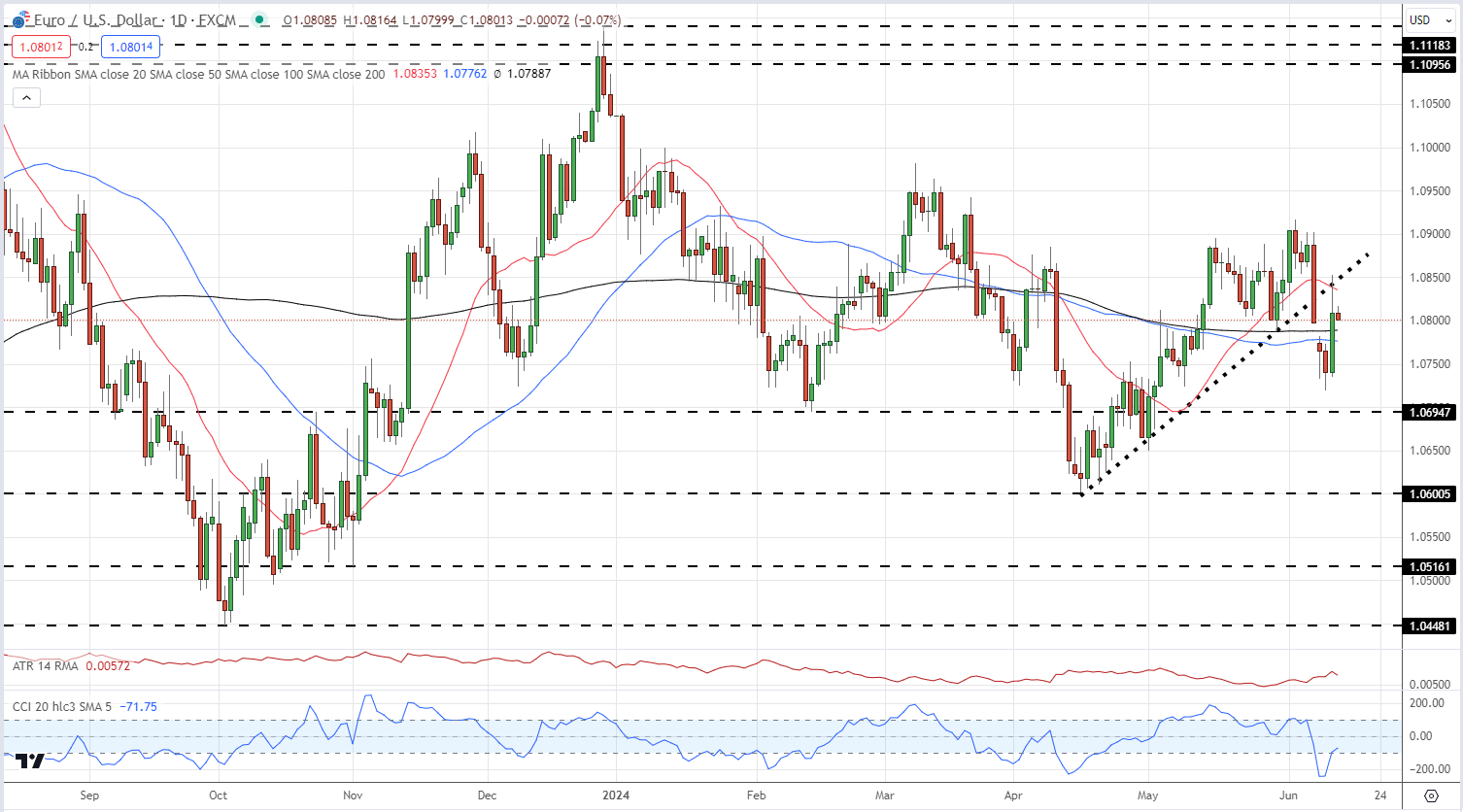This screenshot has width=1463, height=812.
Task: Click the blue buy price 1.08014
Action: coord(131,47)
